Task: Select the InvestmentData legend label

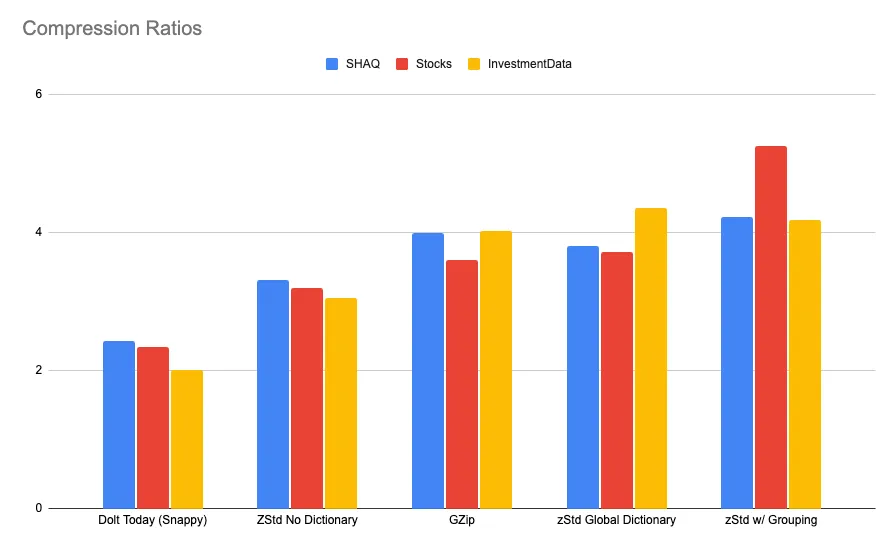Action: (529, 64)
